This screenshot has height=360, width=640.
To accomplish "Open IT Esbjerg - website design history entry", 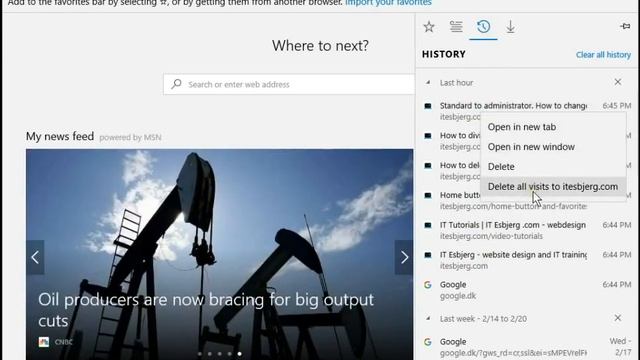I will tap(527, 260).
